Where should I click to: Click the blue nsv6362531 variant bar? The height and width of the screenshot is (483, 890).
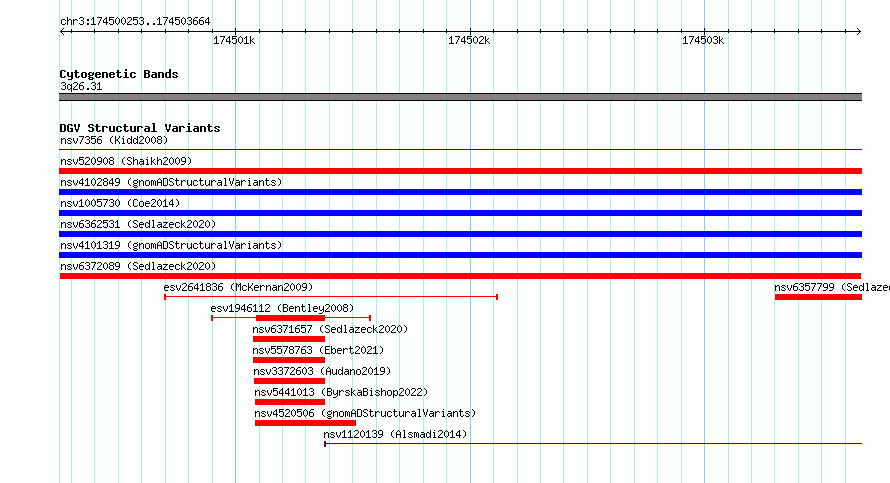(x=460, y=234)
